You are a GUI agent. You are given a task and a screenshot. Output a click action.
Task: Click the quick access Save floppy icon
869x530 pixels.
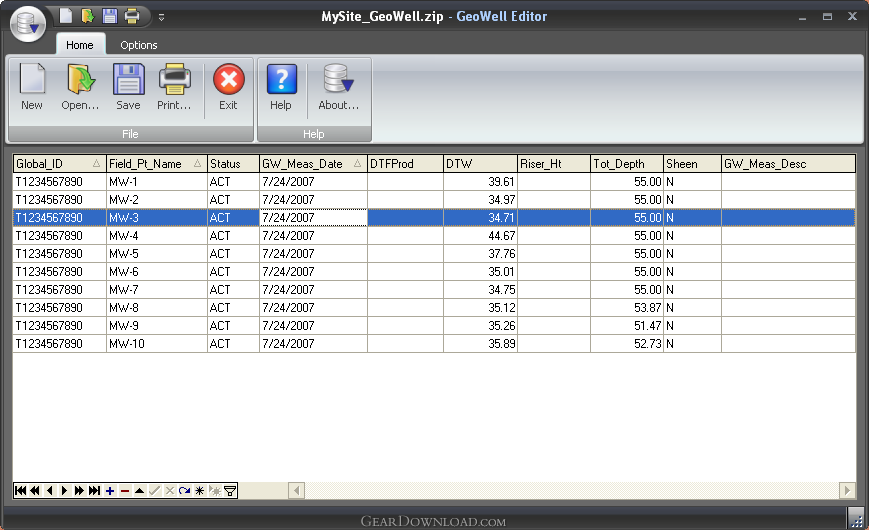point(110,16)
